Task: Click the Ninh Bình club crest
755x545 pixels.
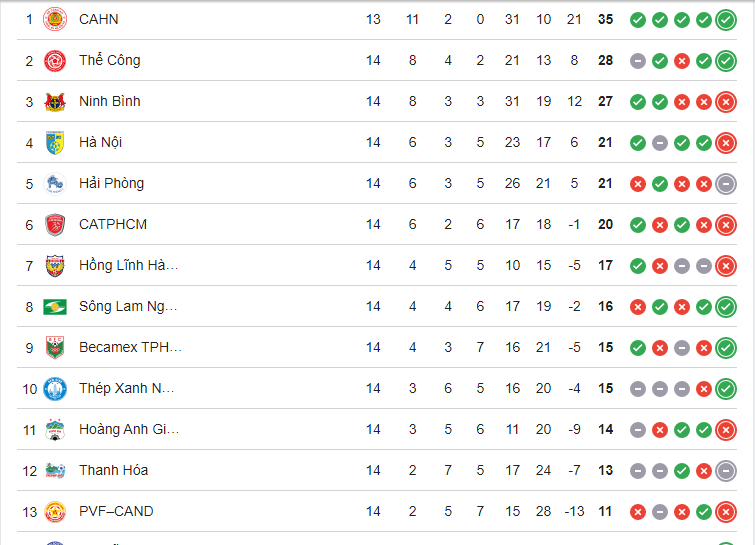Action: 55,101
